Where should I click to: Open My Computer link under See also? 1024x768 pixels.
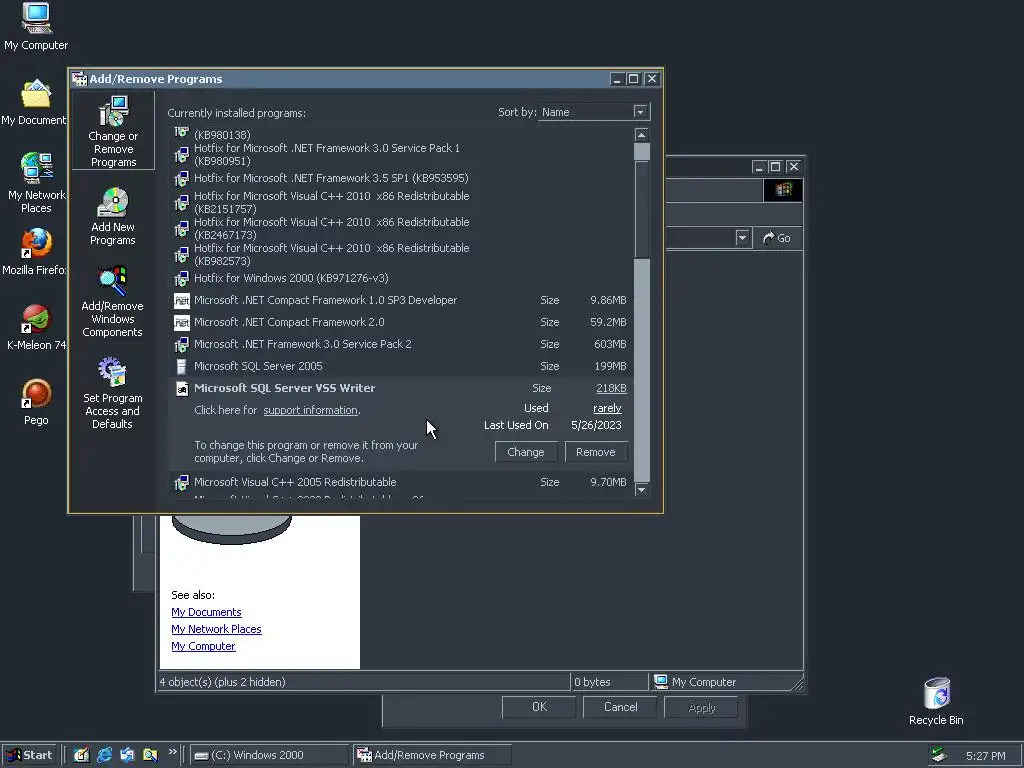tap(203, 646)
